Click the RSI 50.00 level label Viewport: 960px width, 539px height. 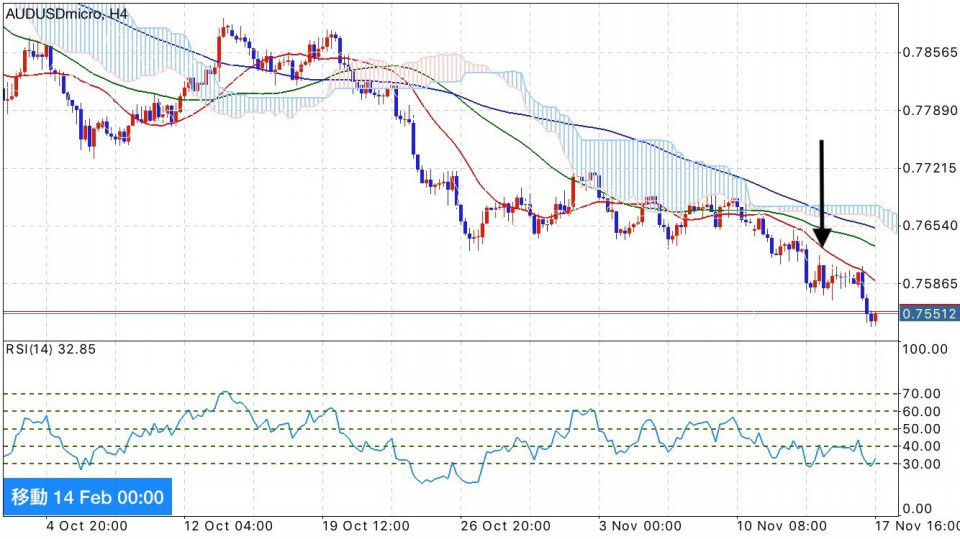(925, 429)
